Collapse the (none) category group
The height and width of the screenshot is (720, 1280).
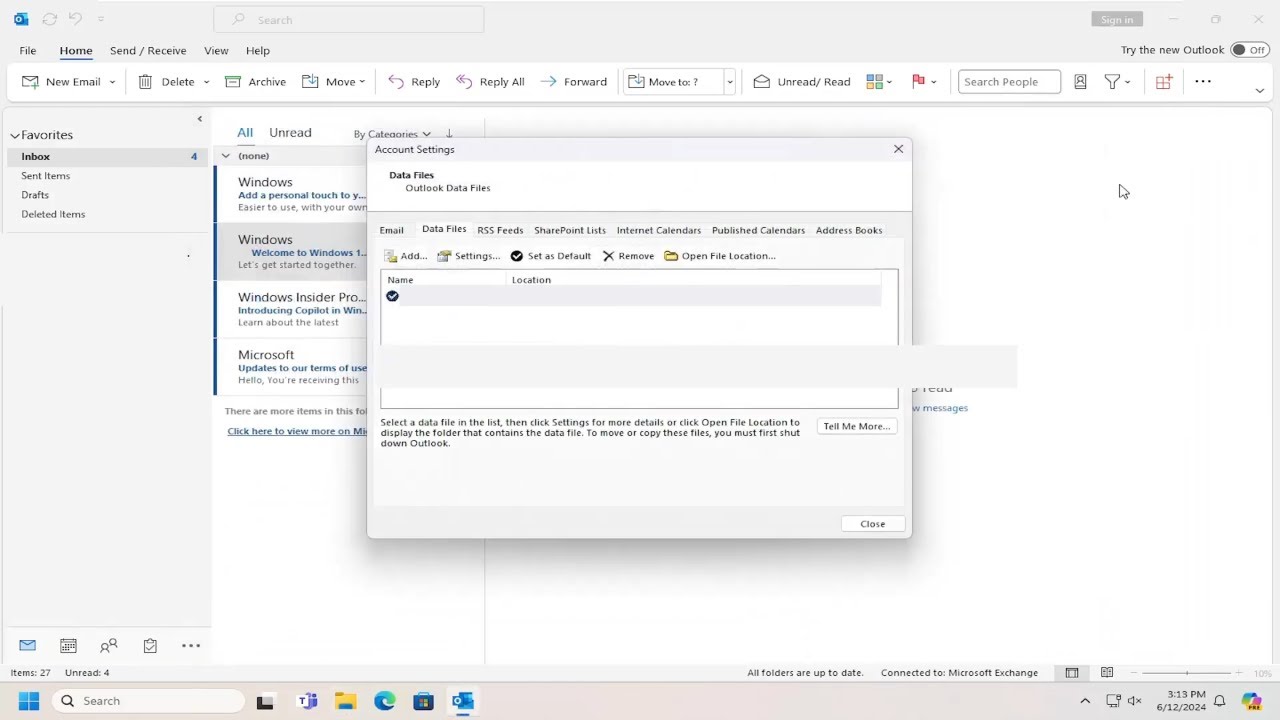[x=226, y=156]
